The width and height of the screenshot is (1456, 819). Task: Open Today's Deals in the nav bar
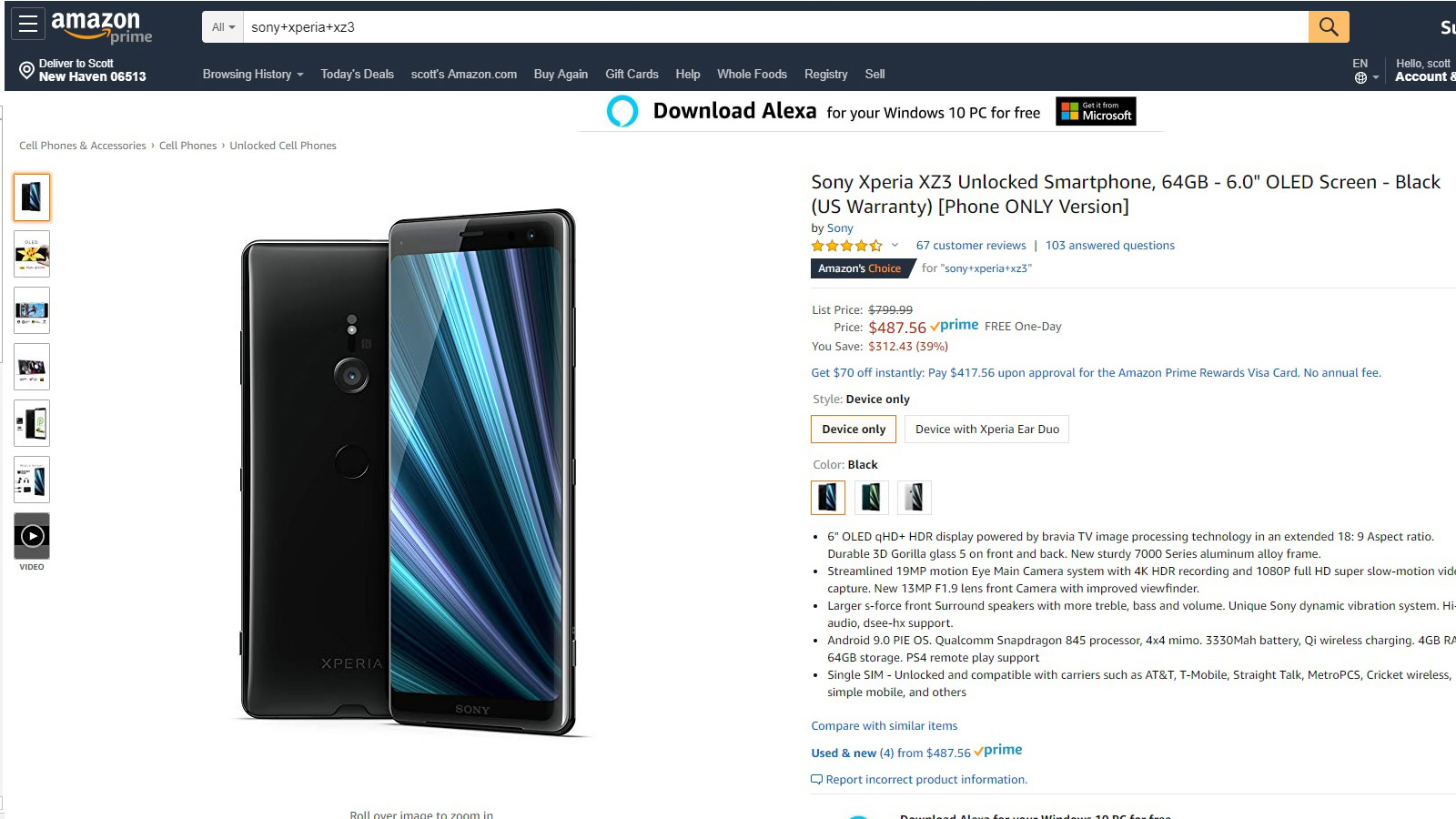click(357, 75)
